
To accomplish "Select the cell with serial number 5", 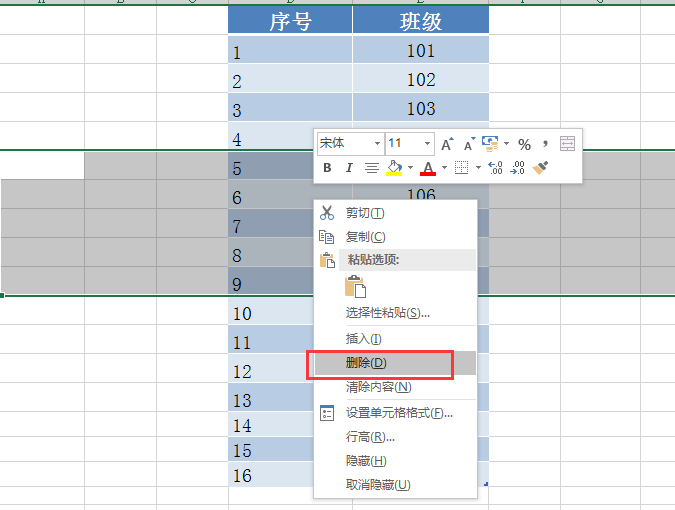I will (271, 165).
